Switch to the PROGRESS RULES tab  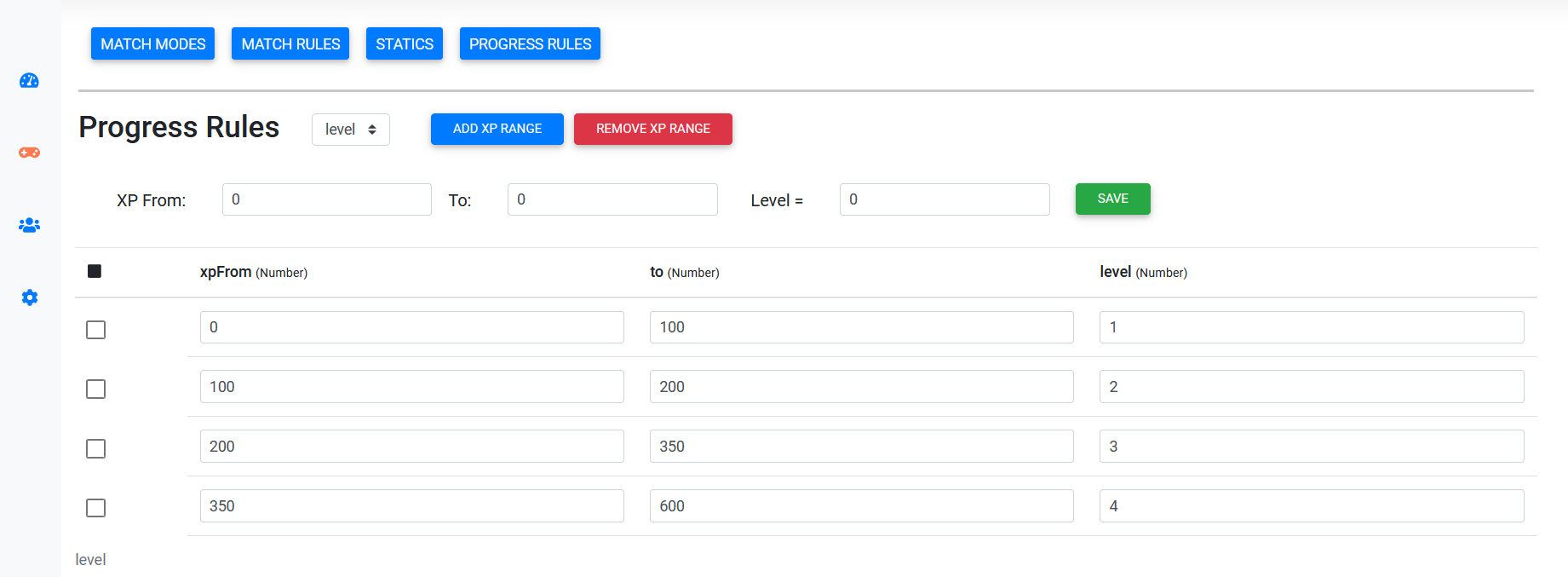coord(530,43)
